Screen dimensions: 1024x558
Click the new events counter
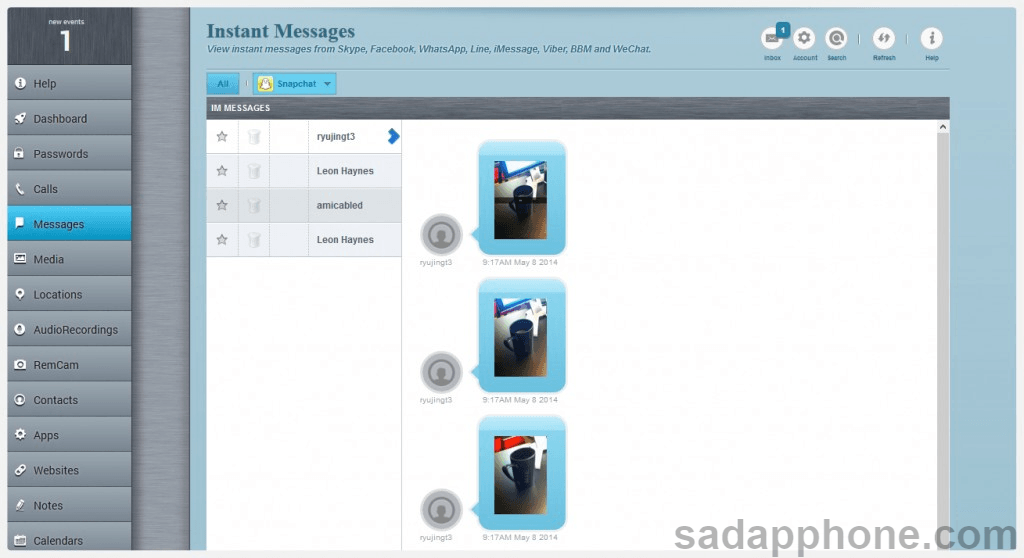coord(66,36)
